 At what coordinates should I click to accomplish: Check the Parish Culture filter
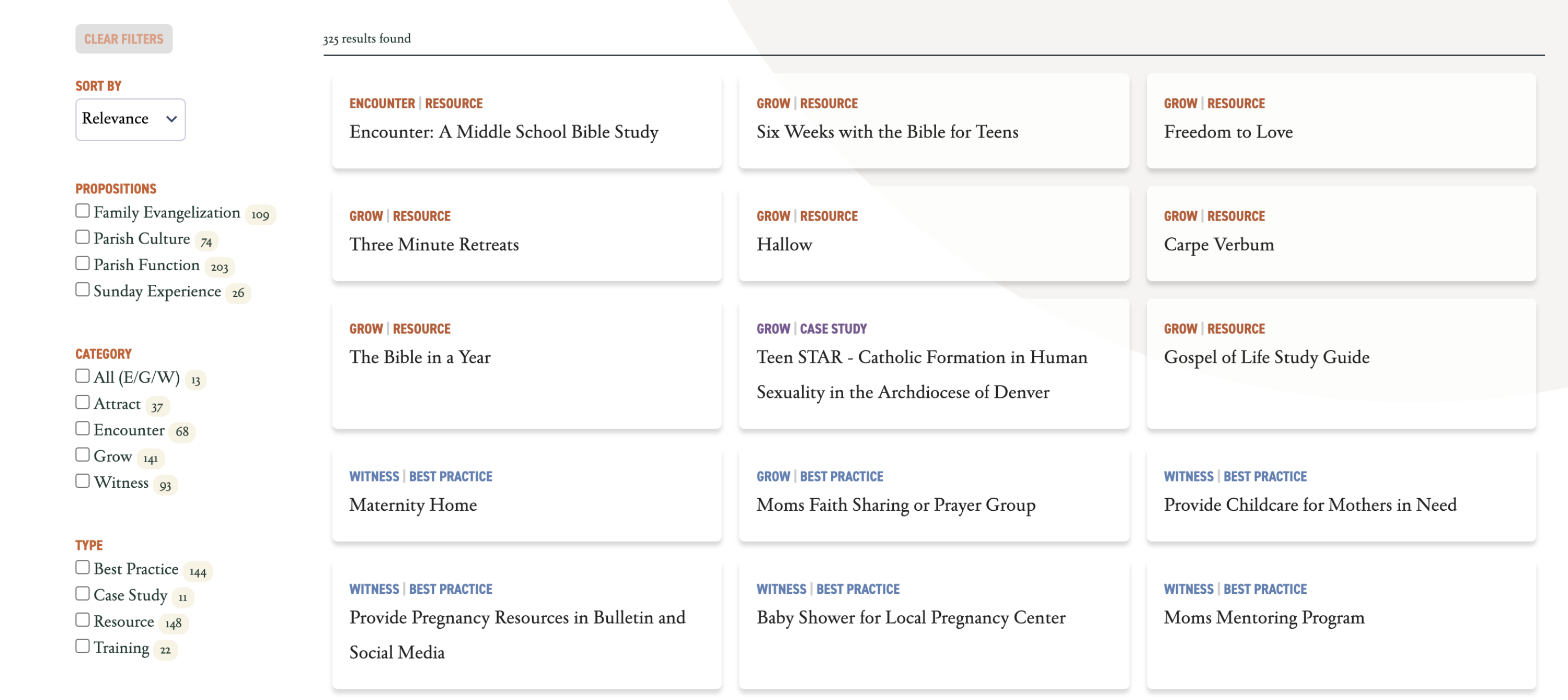(x=82, y=237)
